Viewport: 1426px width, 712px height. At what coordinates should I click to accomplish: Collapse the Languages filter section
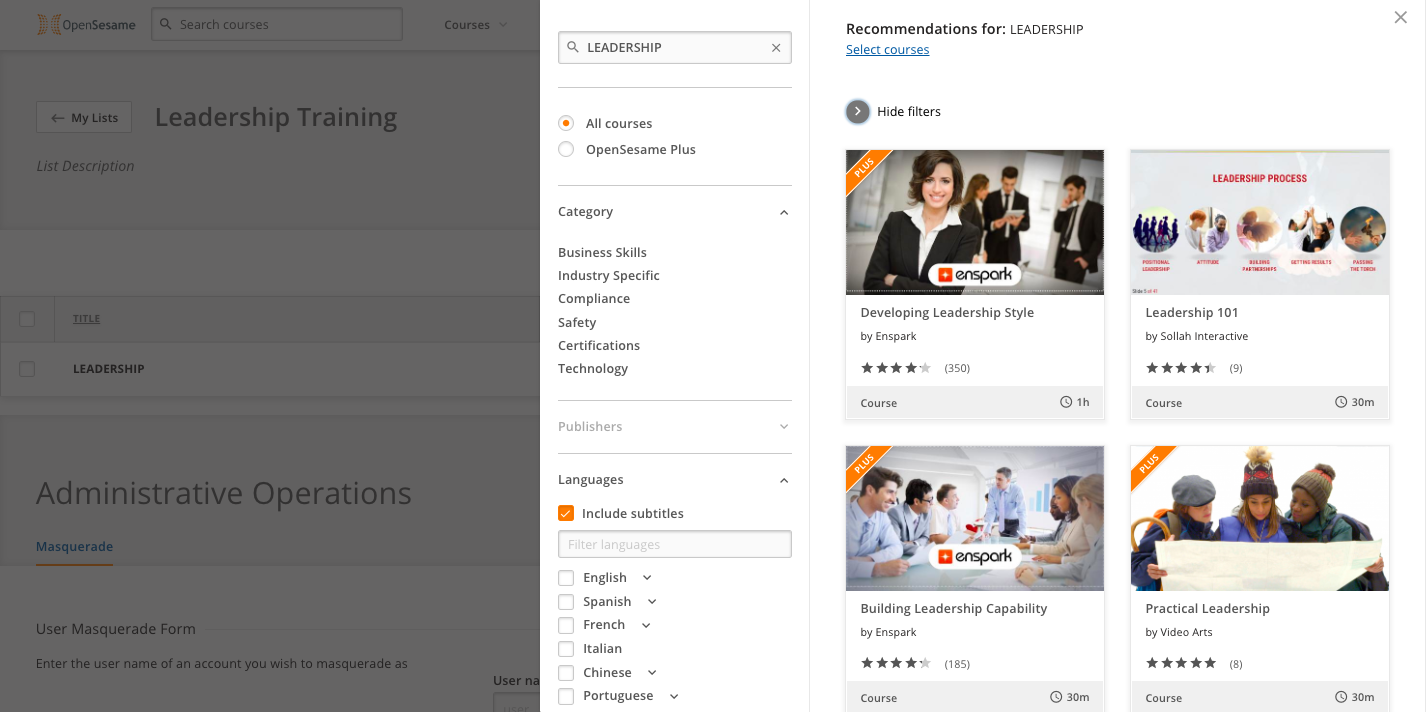tap(784, 480)
